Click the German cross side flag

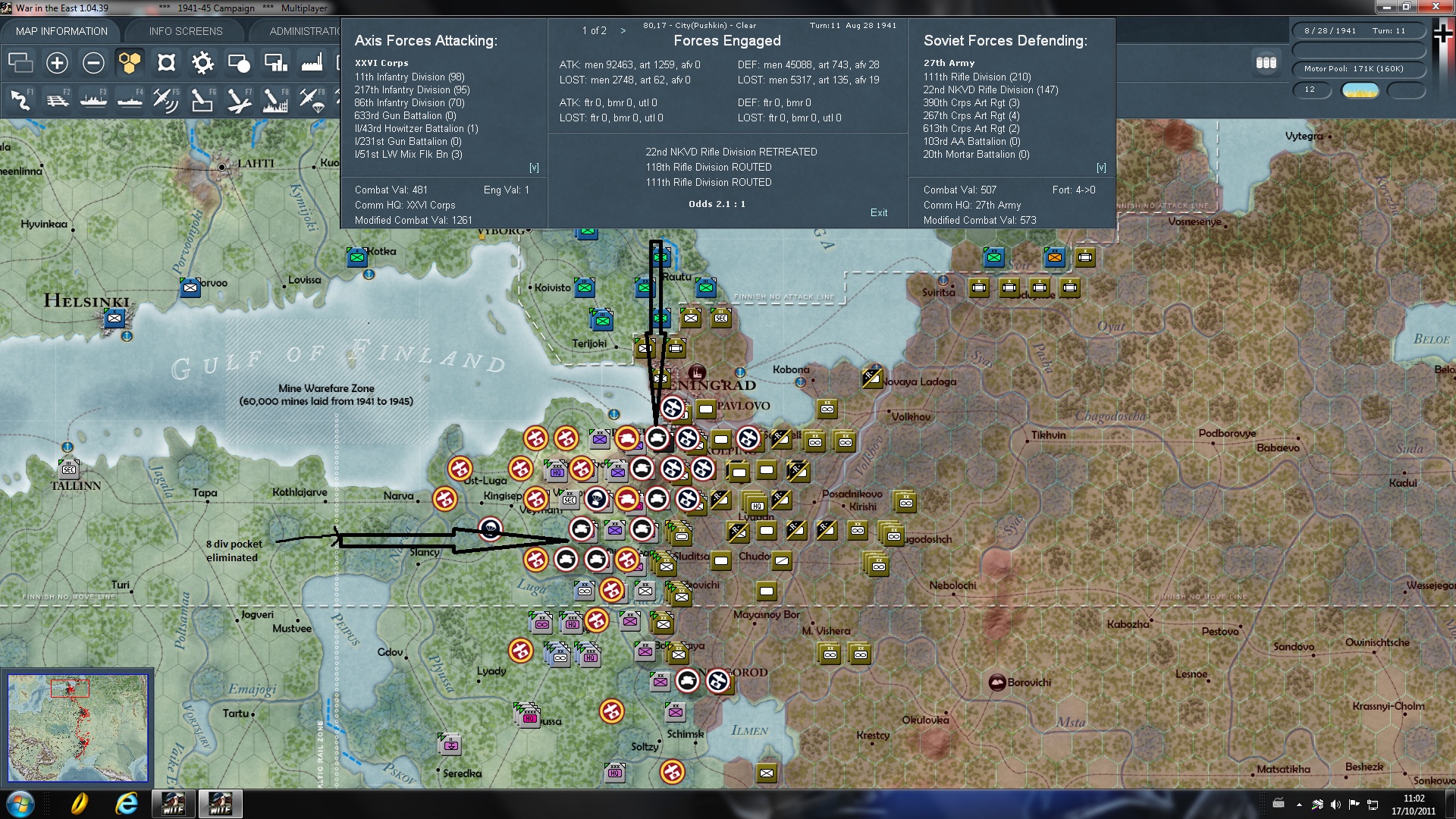point(1443,33)
